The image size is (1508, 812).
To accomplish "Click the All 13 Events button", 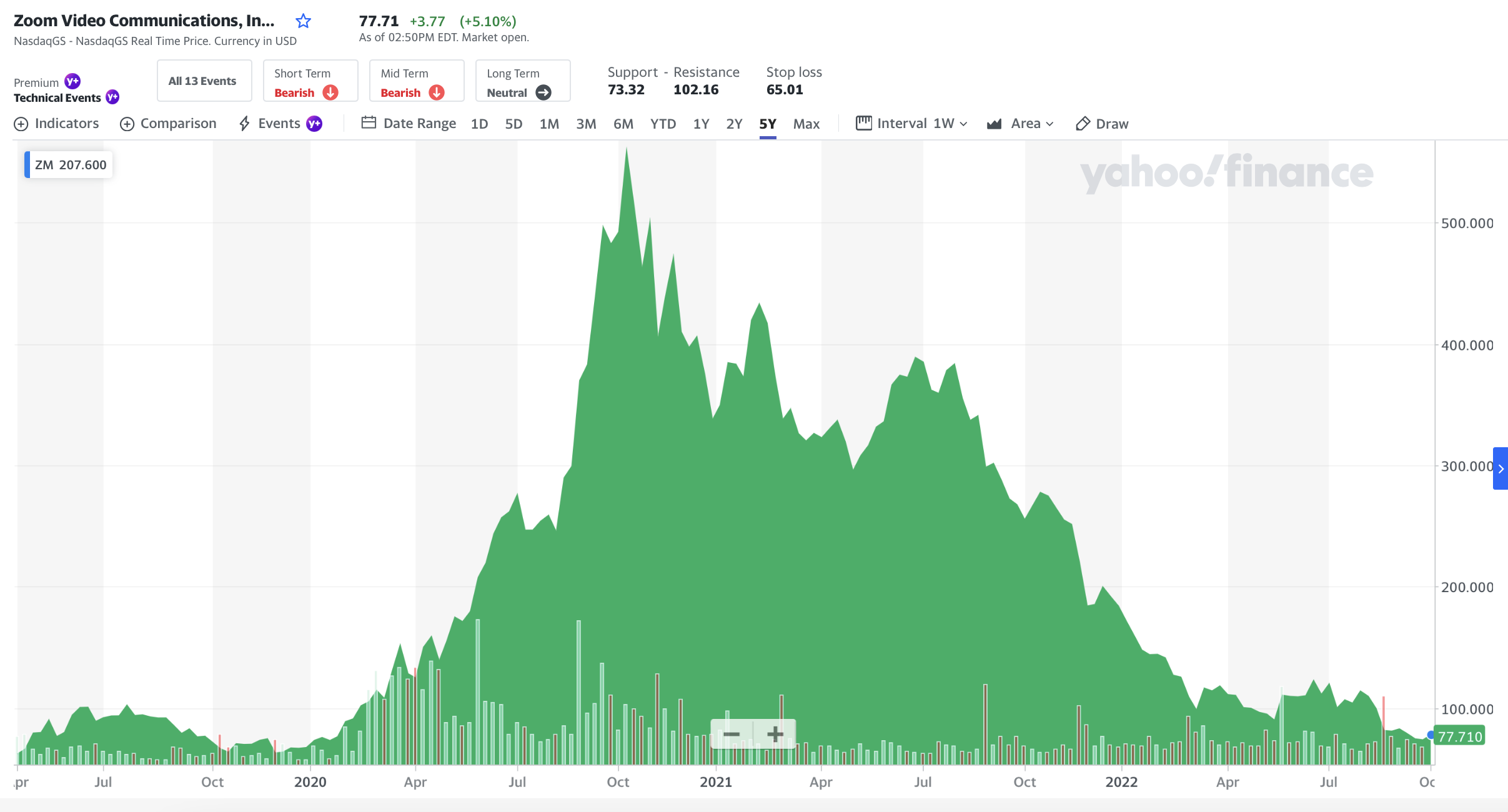I will 204,81.
